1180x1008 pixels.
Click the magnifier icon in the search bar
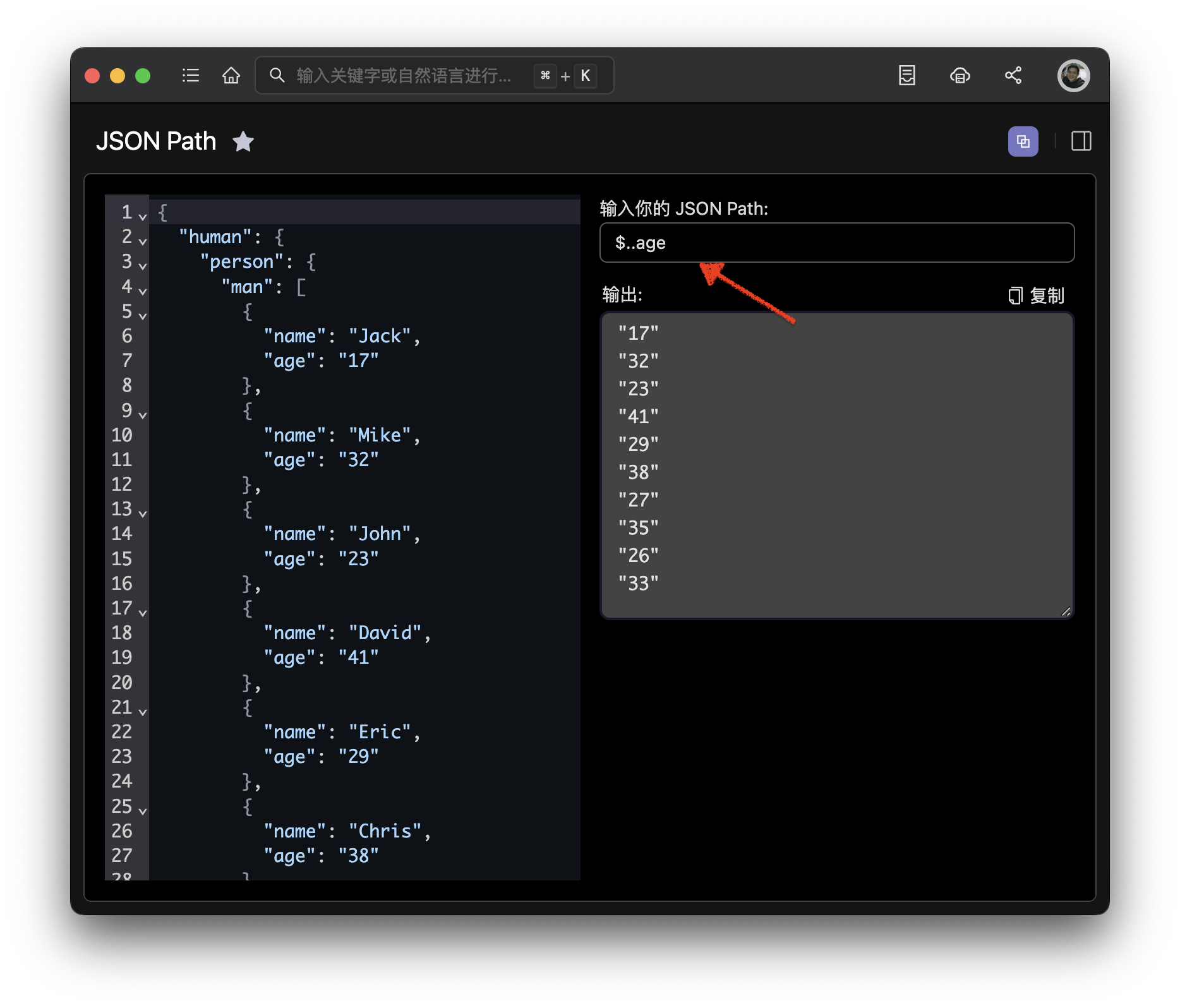click(277, 75)
